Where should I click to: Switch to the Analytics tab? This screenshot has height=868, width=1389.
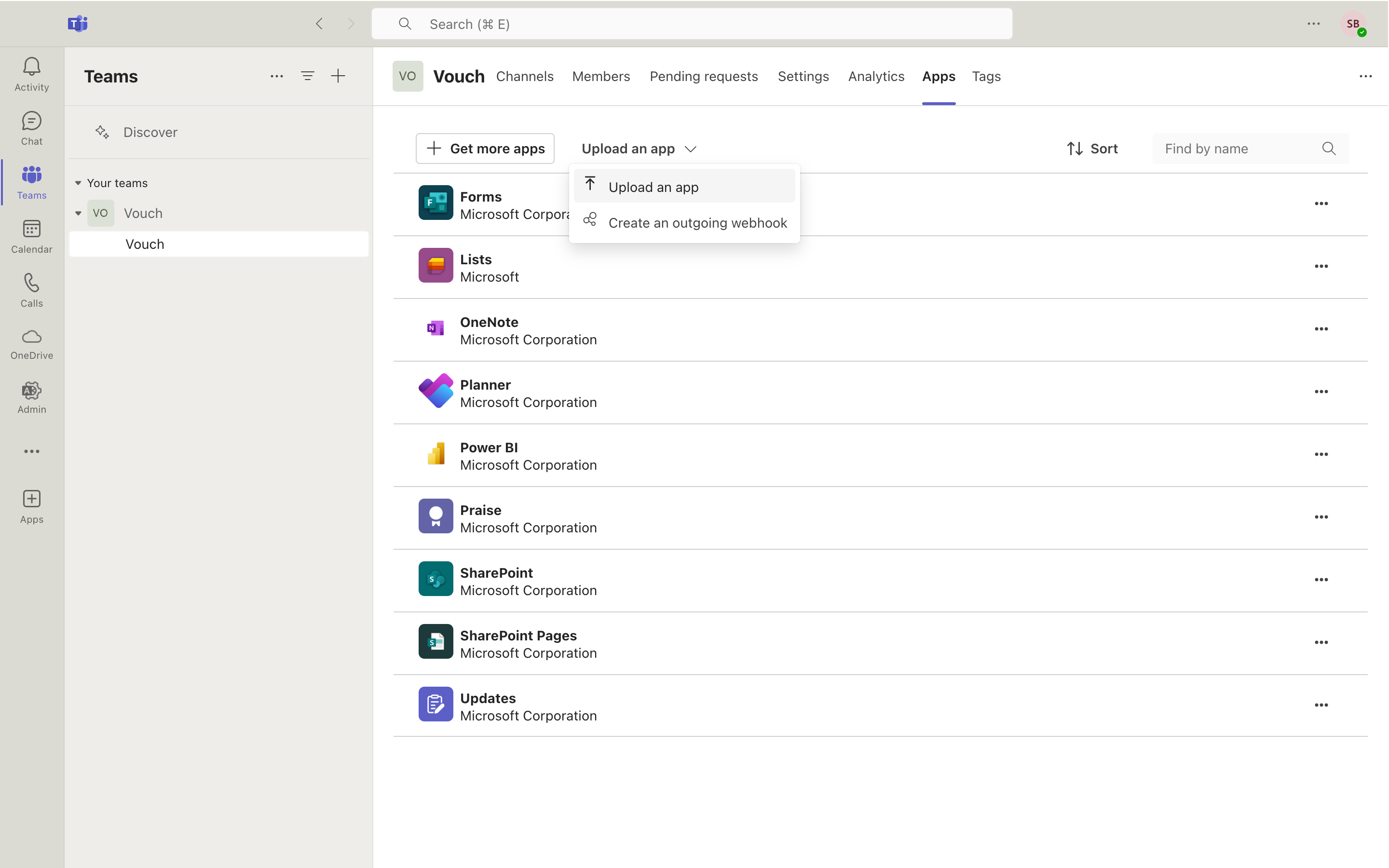point(876,76)
